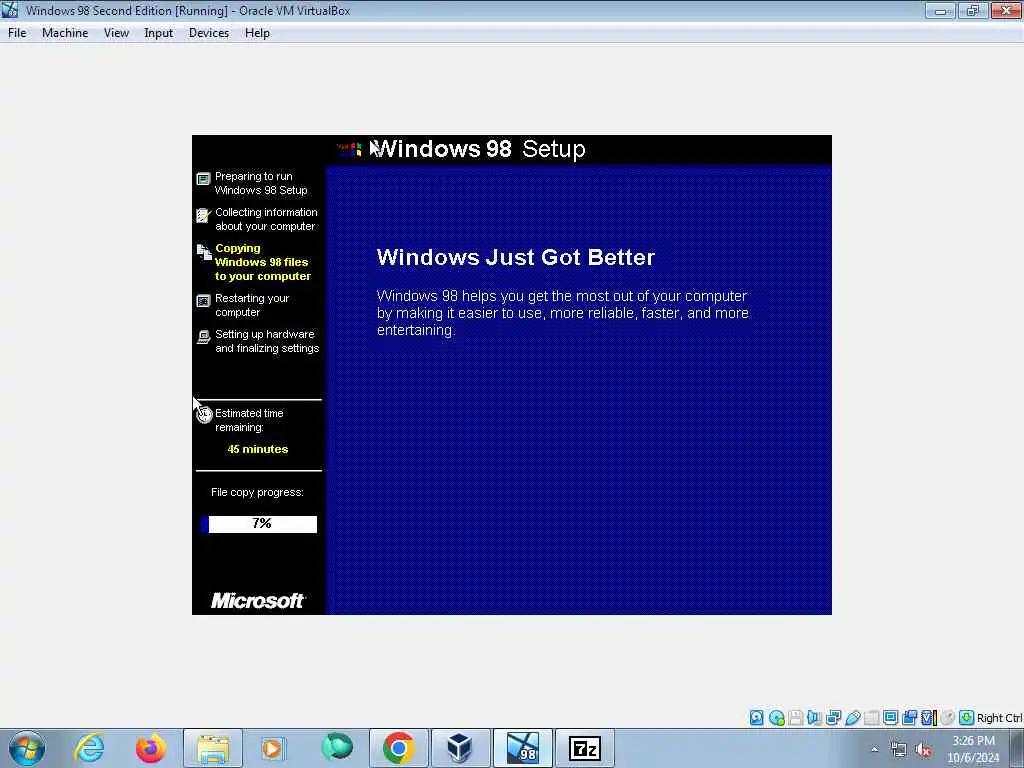Click the host network tray icon
This screenshot has height=768, width=1024.
tap(899, 750)
